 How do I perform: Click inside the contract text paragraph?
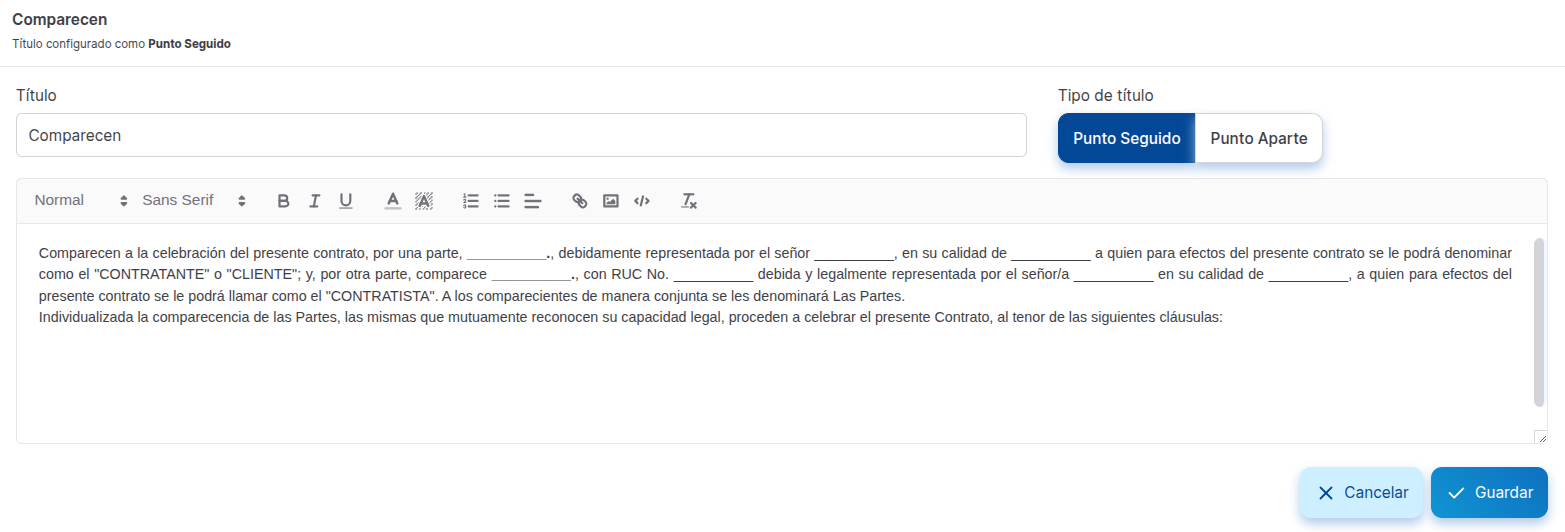coord(775,275)
